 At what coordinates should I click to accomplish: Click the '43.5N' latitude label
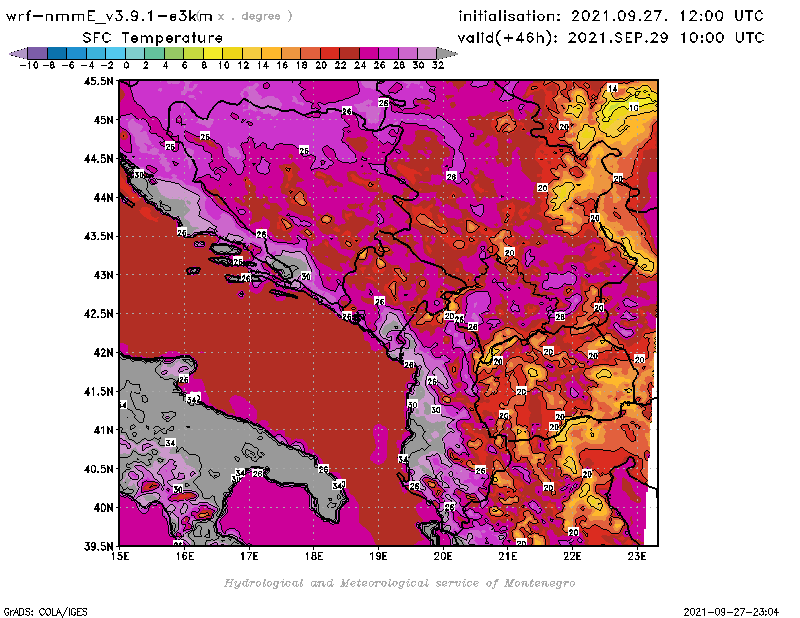click(99, 236)
